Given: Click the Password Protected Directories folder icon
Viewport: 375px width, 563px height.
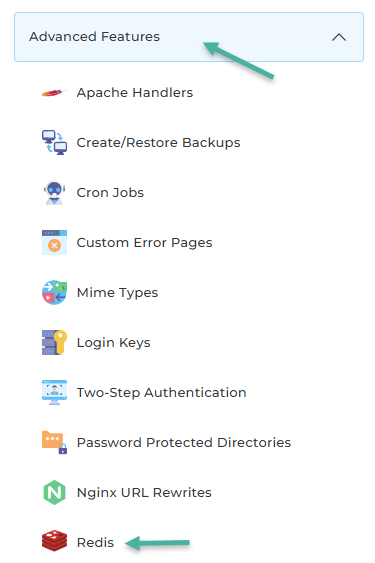Looking at the screenshot, I should click(54, 442).
